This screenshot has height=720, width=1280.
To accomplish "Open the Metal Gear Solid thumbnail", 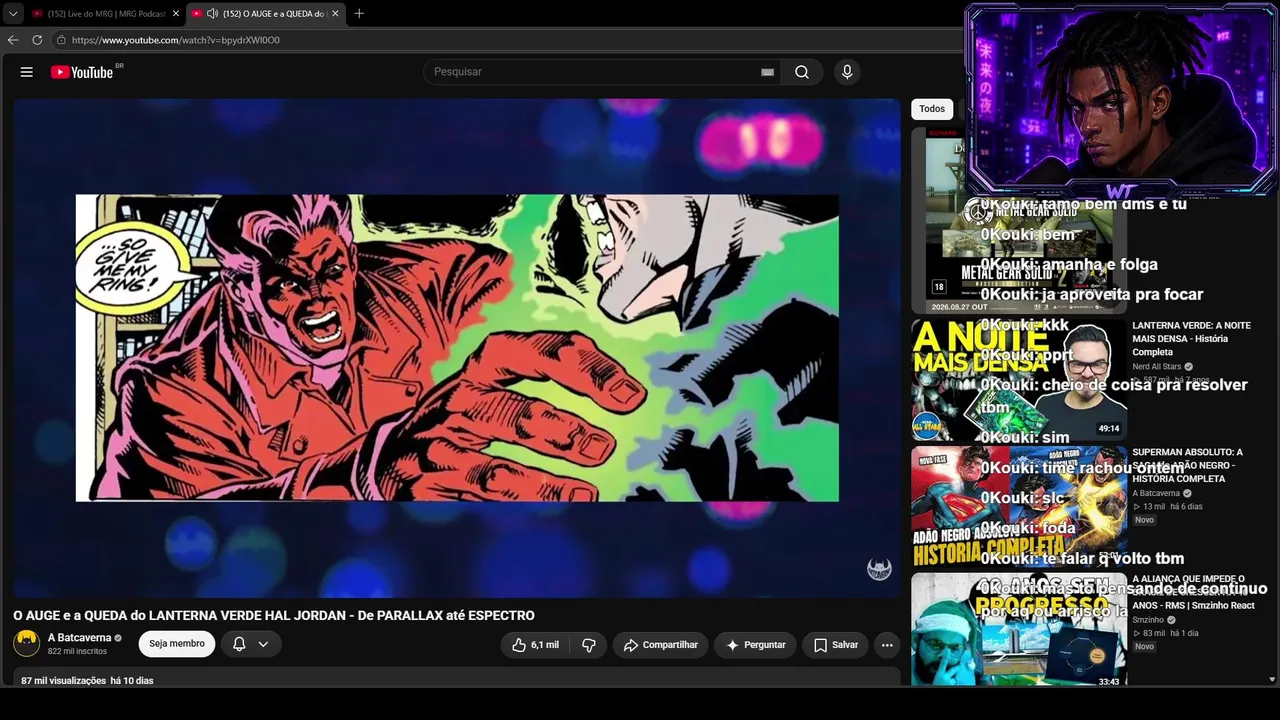I will click(x=1019, y=220).
